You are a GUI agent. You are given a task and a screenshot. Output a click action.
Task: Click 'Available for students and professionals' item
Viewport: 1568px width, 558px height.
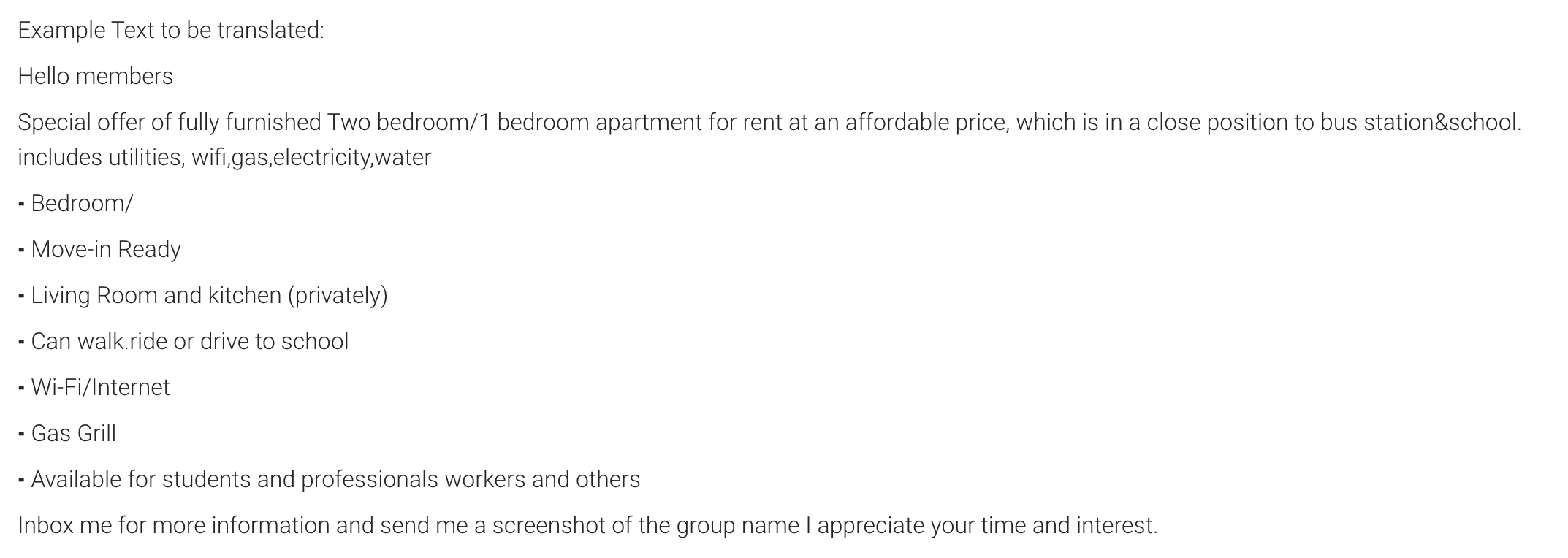click(x=329, y=480)
